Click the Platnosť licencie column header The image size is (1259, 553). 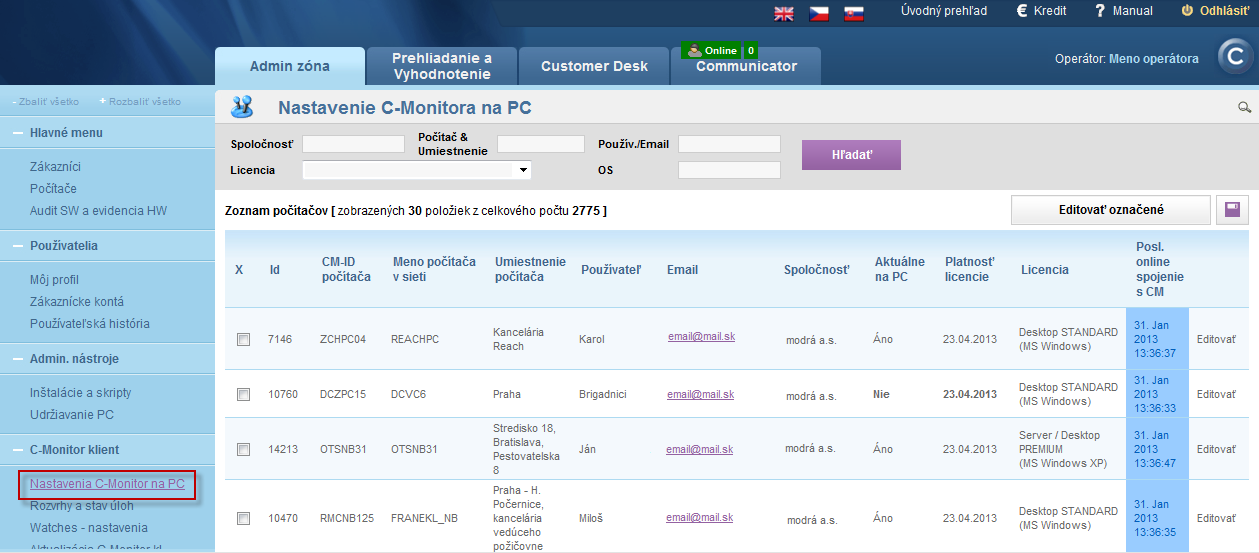coord(970,269)
